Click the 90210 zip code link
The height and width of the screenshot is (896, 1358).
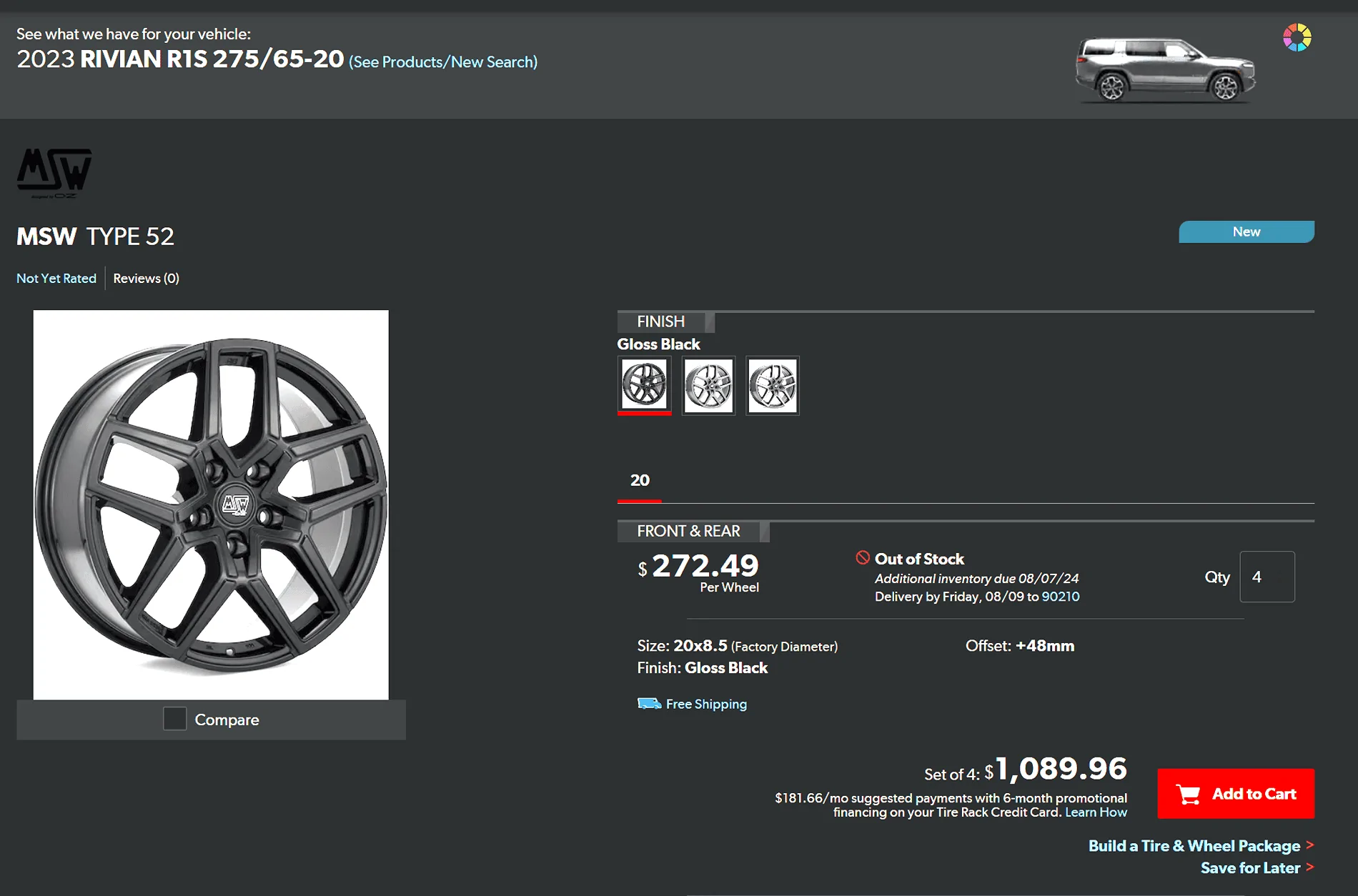tap(1060, 597)
